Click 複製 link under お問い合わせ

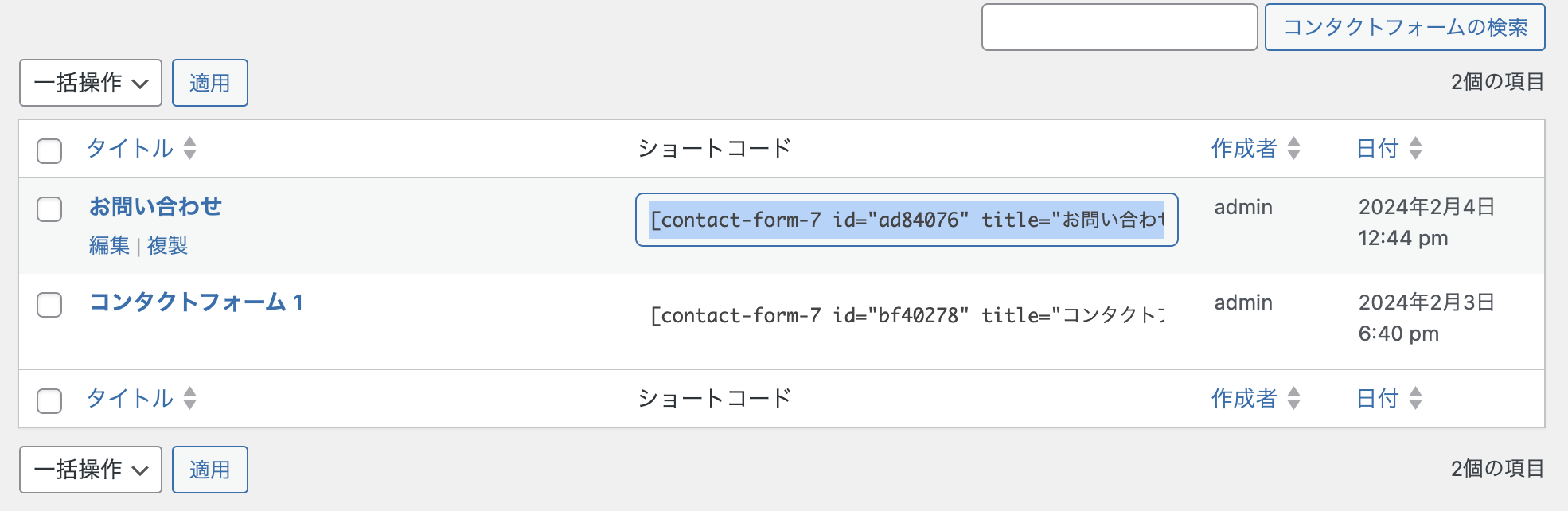click(x=167, y=246)
